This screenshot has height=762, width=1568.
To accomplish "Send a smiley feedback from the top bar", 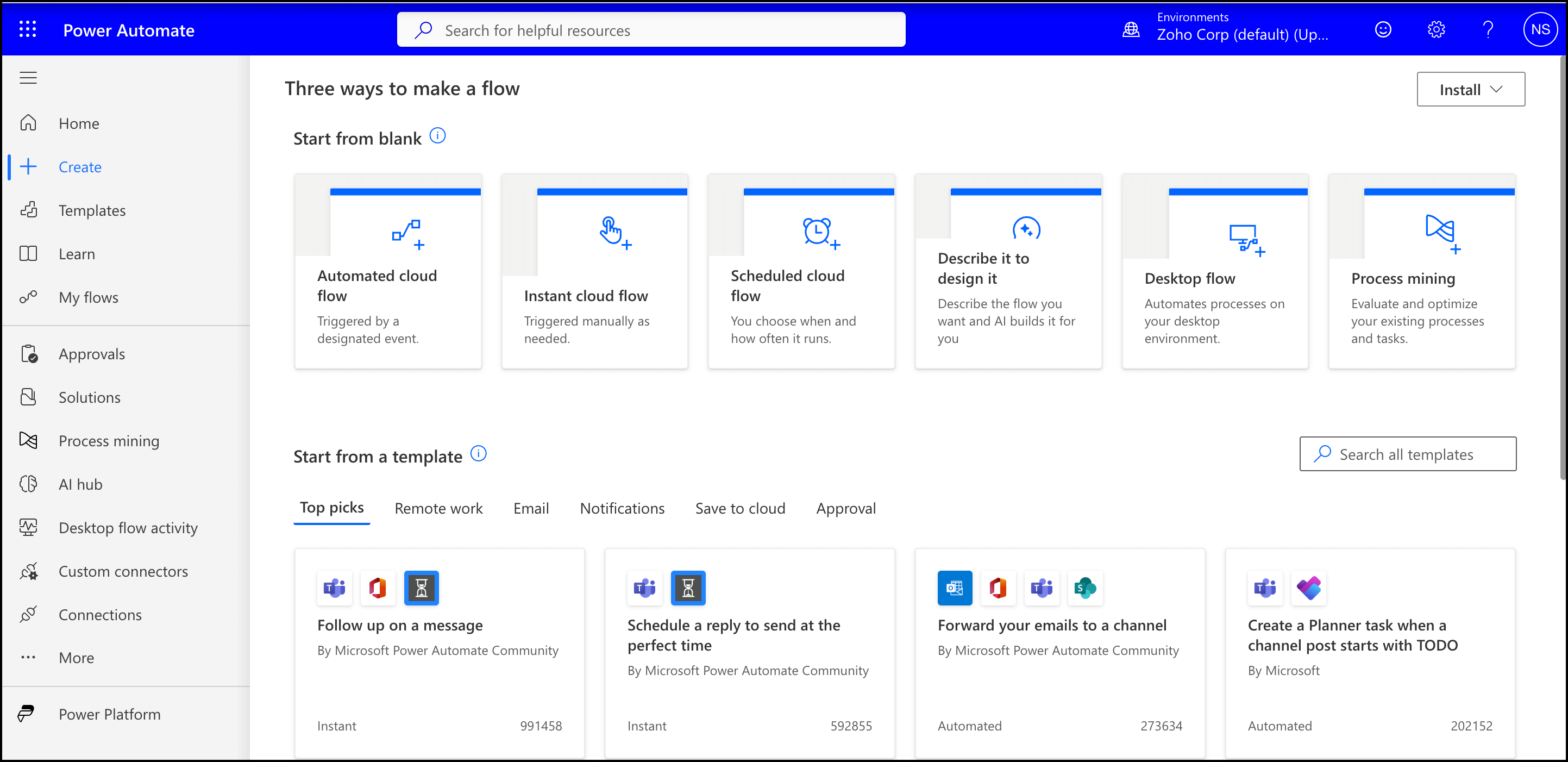I will [1383, 29].
